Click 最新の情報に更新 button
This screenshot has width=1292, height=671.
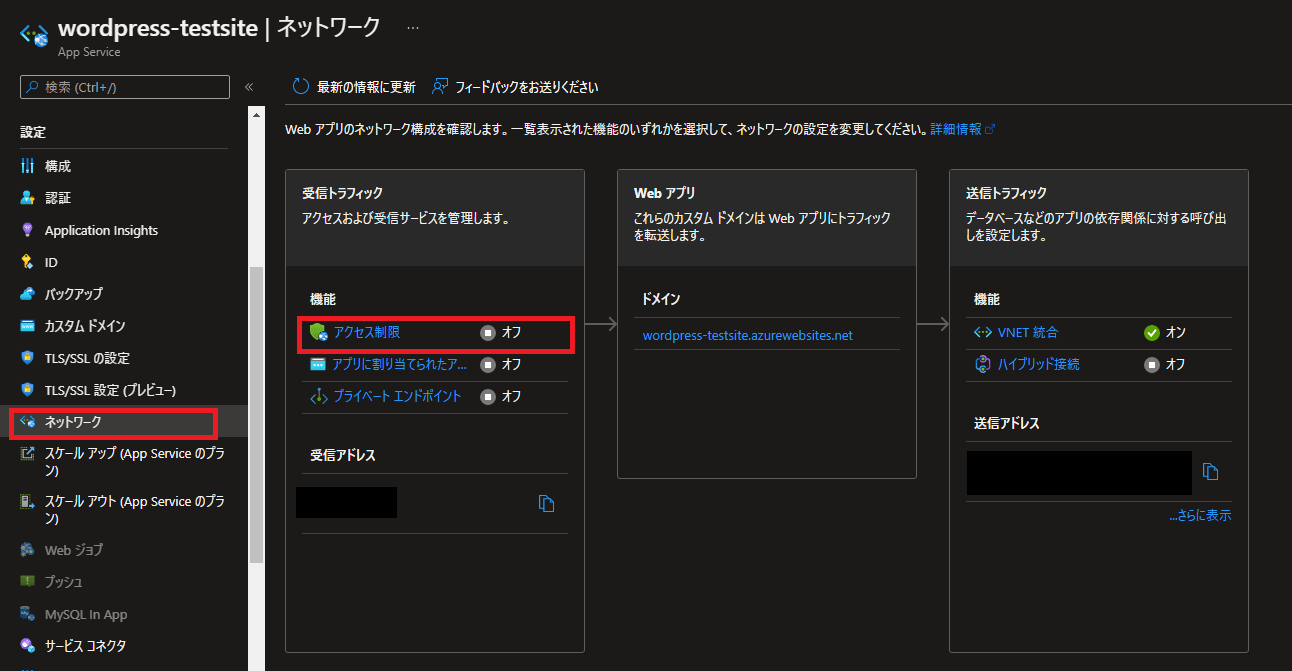pyautogui.click(x=354, y=87)
